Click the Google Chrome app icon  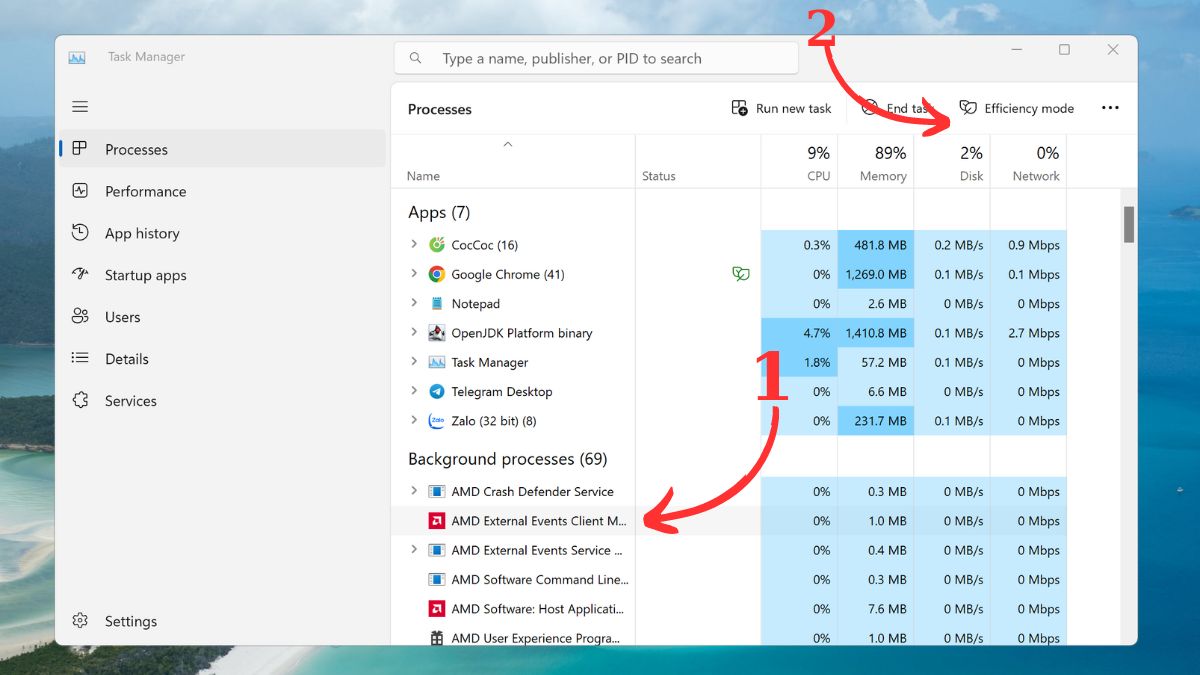[x=437, y=274]
